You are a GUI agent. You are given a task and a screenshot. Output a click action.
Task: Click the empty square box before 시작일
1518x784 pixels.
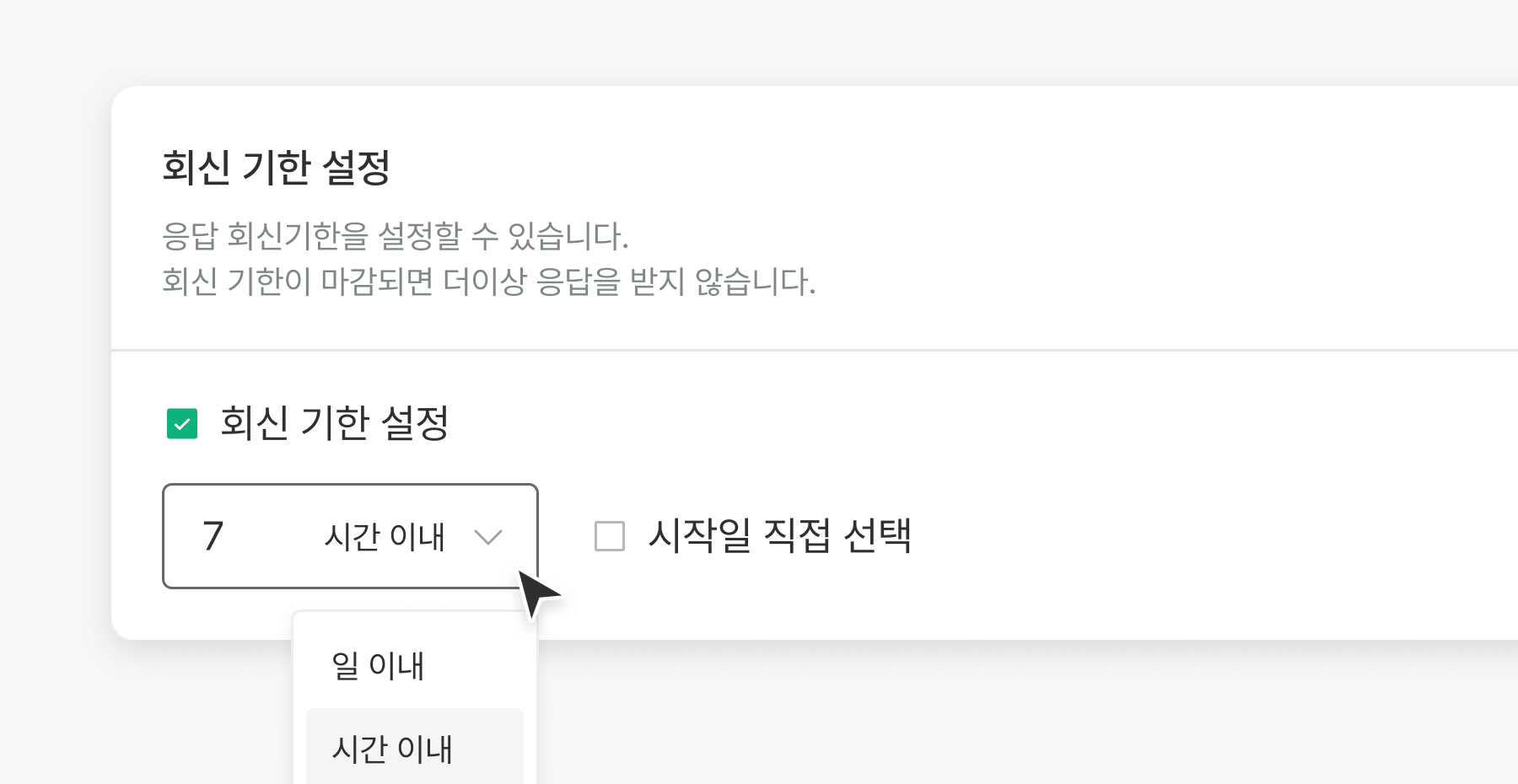pyautogui.click(x=610, y=536)
